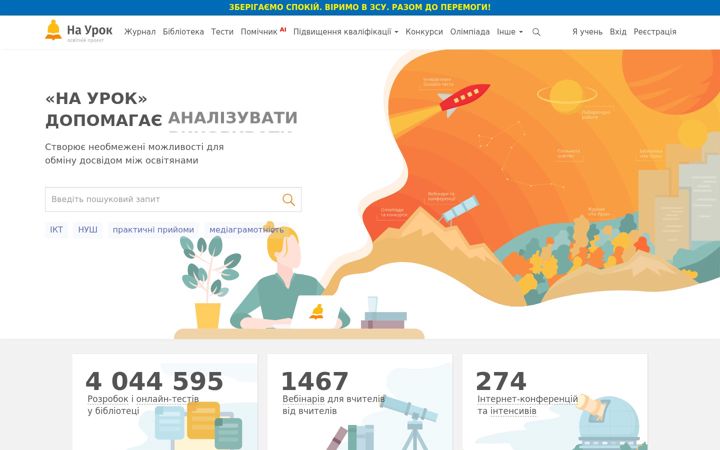
Task: Click the 274 conferences number
Action: 501,381
